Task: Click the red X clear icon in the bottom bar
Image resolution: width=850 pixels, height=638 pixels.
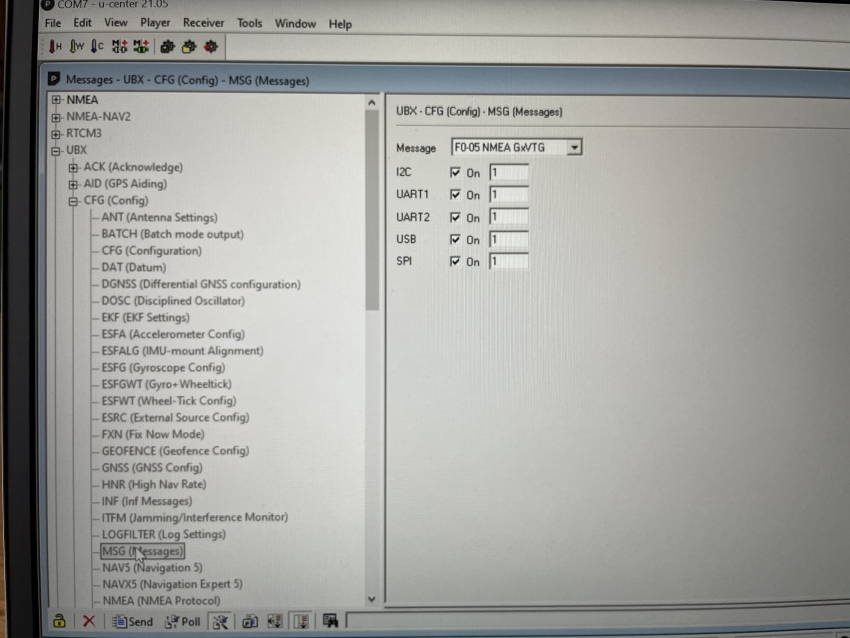Action: [89, 621]
